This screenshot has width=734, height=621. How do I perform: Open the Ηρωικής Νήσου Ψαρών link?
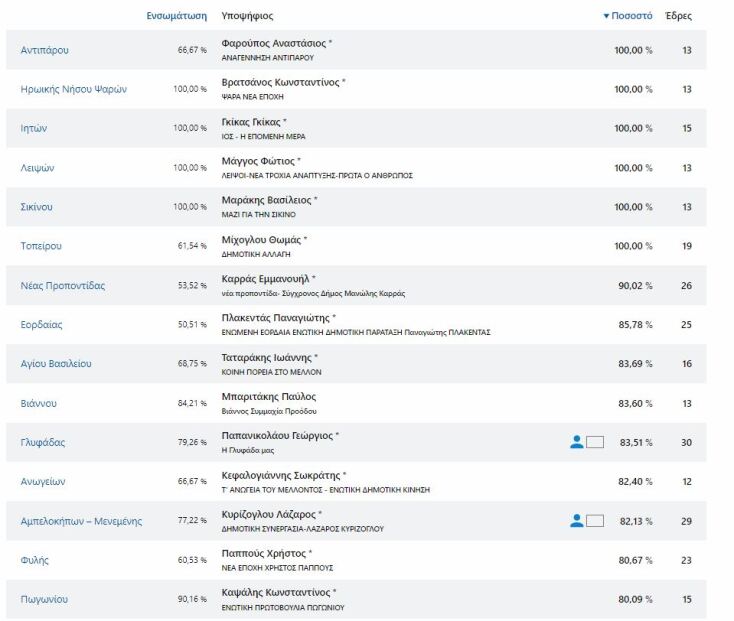pos(74,89)
